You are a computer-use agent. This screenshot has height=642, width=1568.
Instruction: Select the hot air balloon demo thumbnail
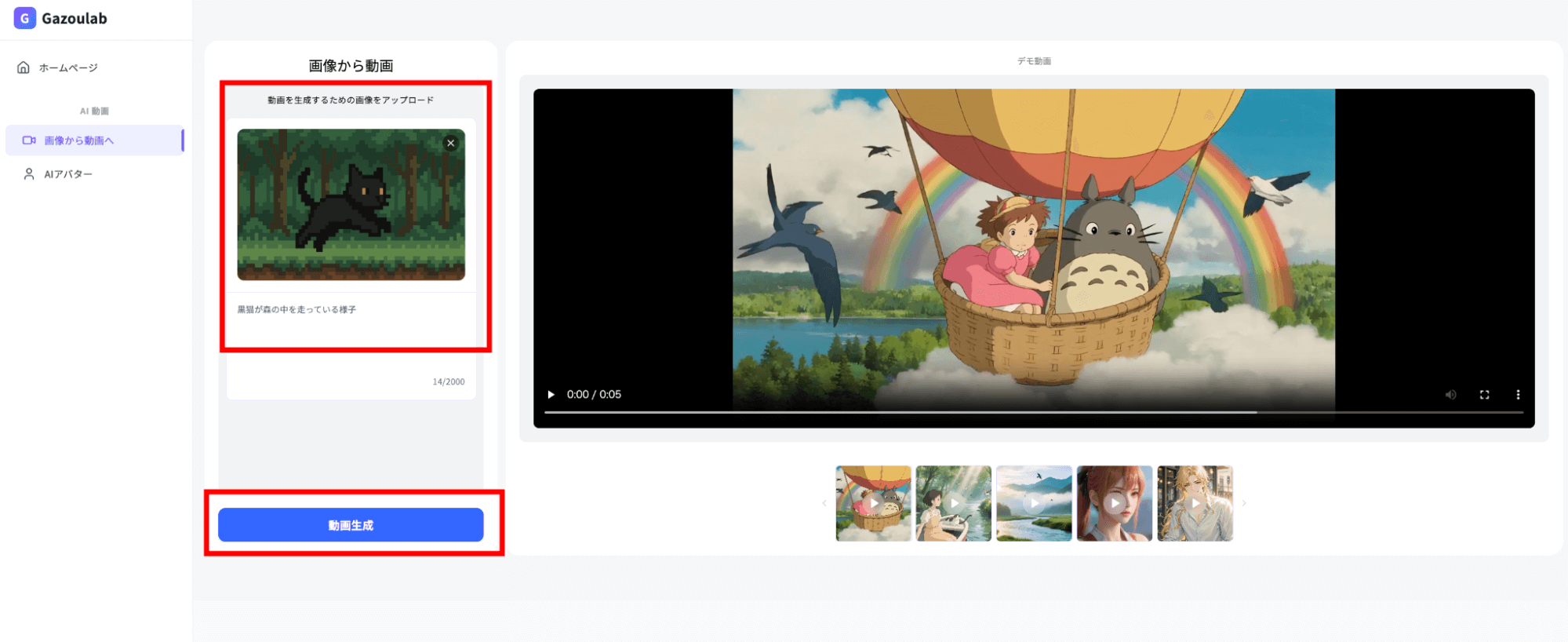point(873,503)
